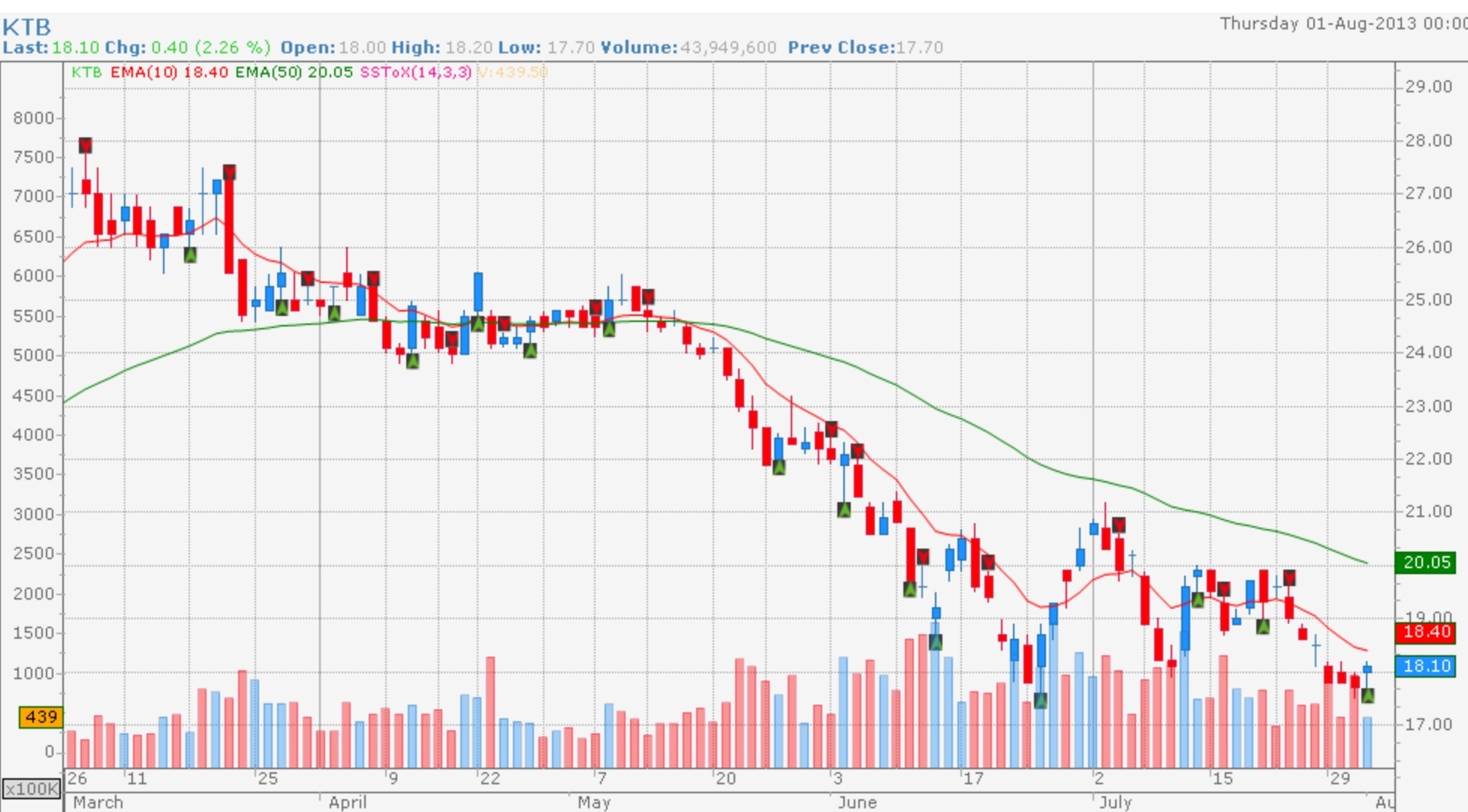Click the rightmost red sell marker in late July

[x=1289, y=578]
